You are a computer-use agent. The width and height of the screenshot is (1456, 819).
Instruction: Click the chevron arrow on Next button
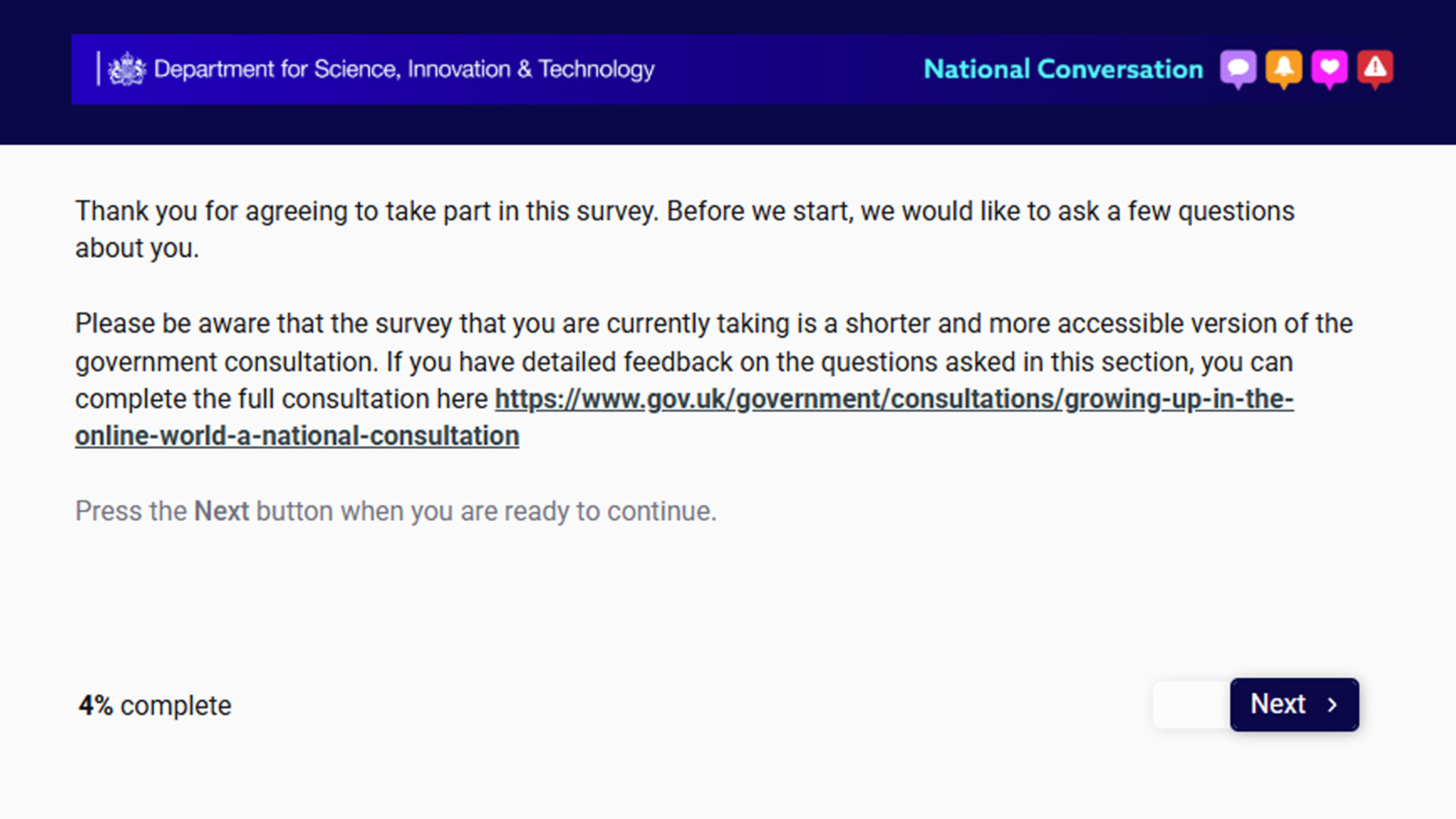[1332, 704]
